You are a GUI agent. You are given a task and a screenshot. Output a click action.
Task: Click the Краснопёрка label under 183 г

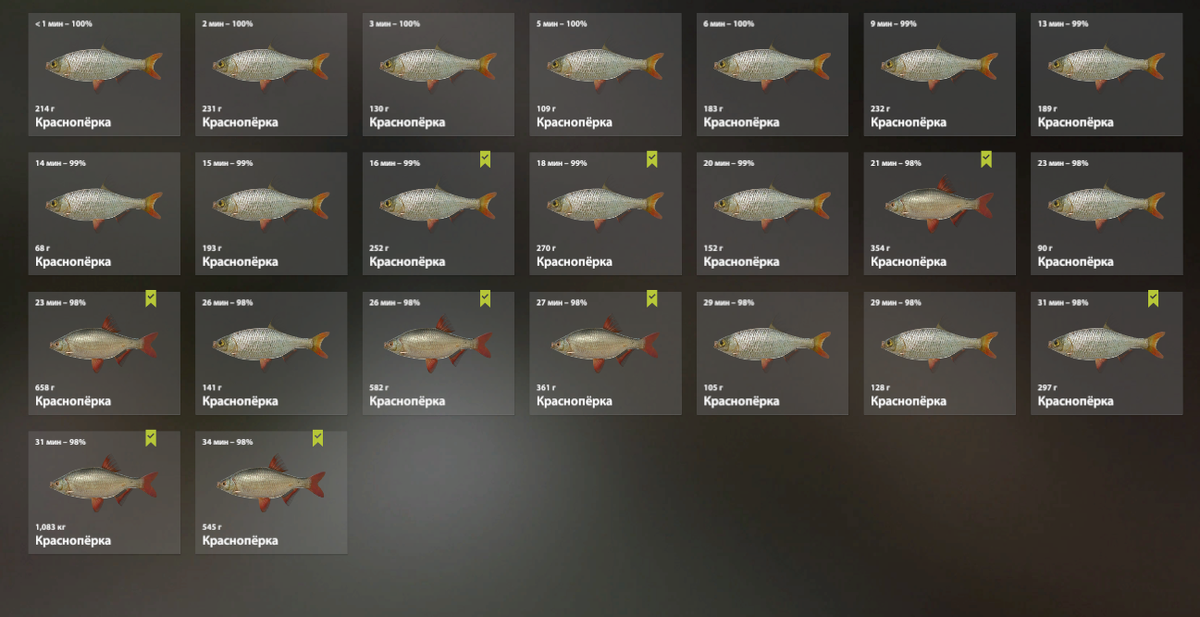(741, 122)
